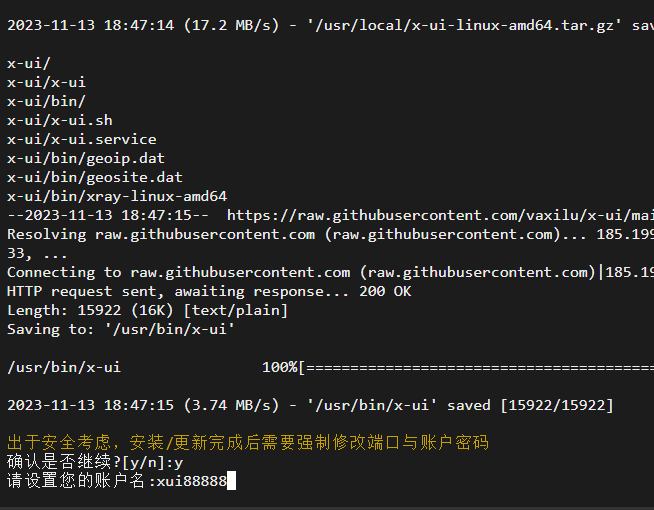Image resolution: width=654 pixels, height=510 pixels.
Task: Click the x-ui/bin/xray-linux-amd64 file entry
Action: coord(117,196)
